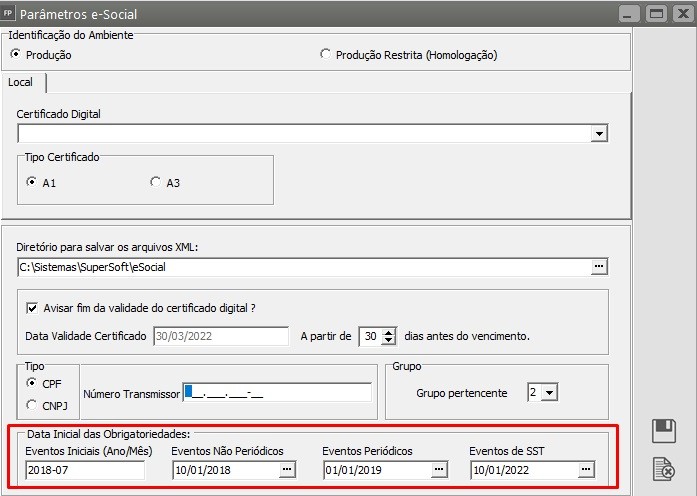
Task: Adjust days-before-expiry spinner arrows
Action: coord(390,336)
